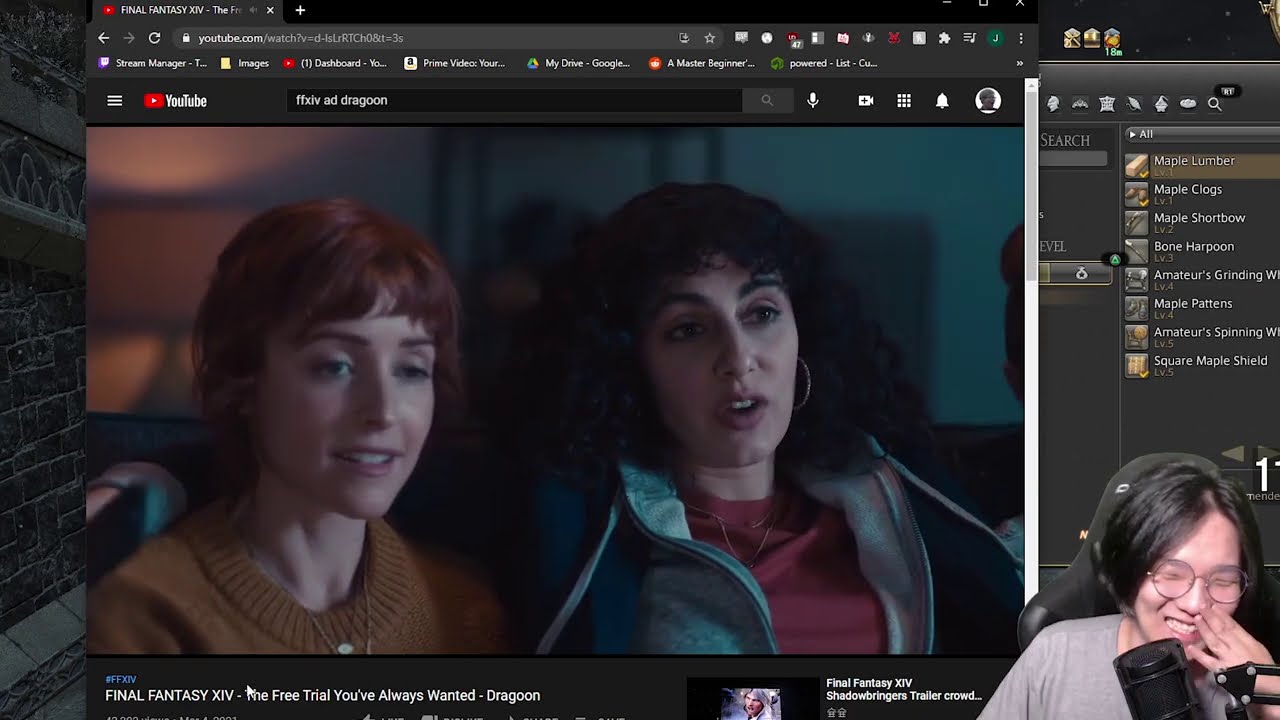Select the Amateur's Spinning Wheel recipe
This screenshot has width=1280, height=720.
[x=1202, y=336]
